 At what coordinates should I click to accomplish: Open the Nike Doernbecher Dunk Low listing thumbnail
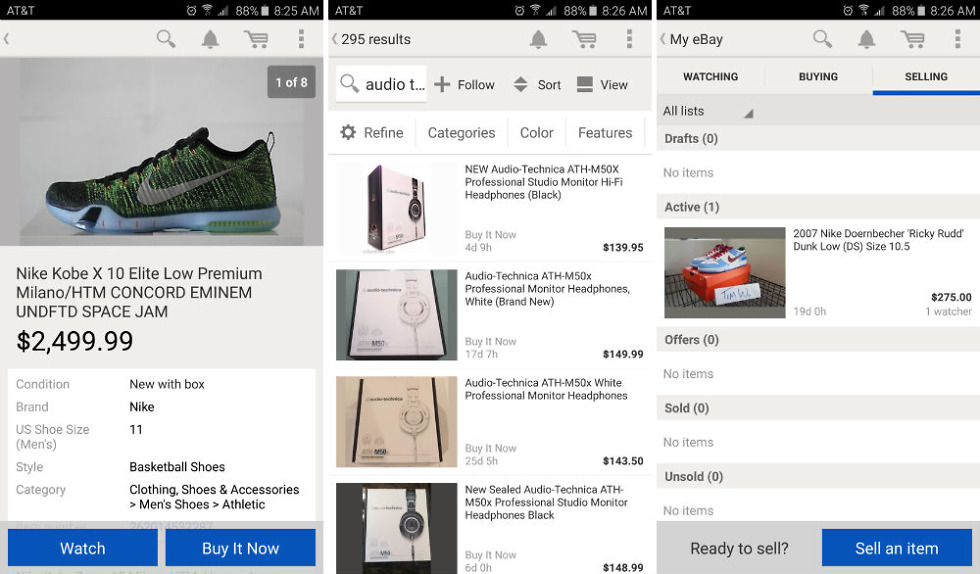click(x=725, y=272)
